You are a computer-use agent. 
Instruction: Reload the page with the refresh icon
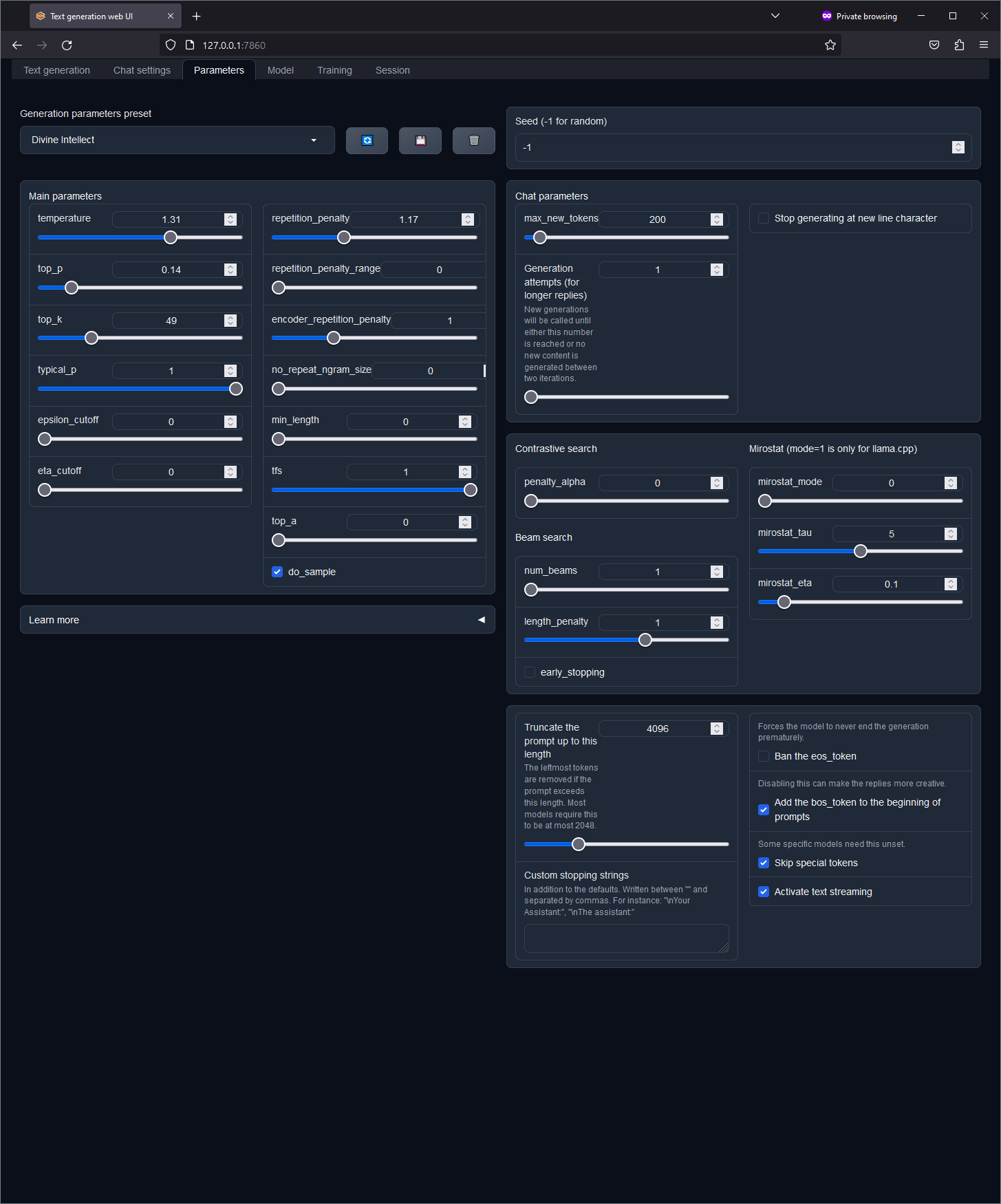click(x=67, y=45)
